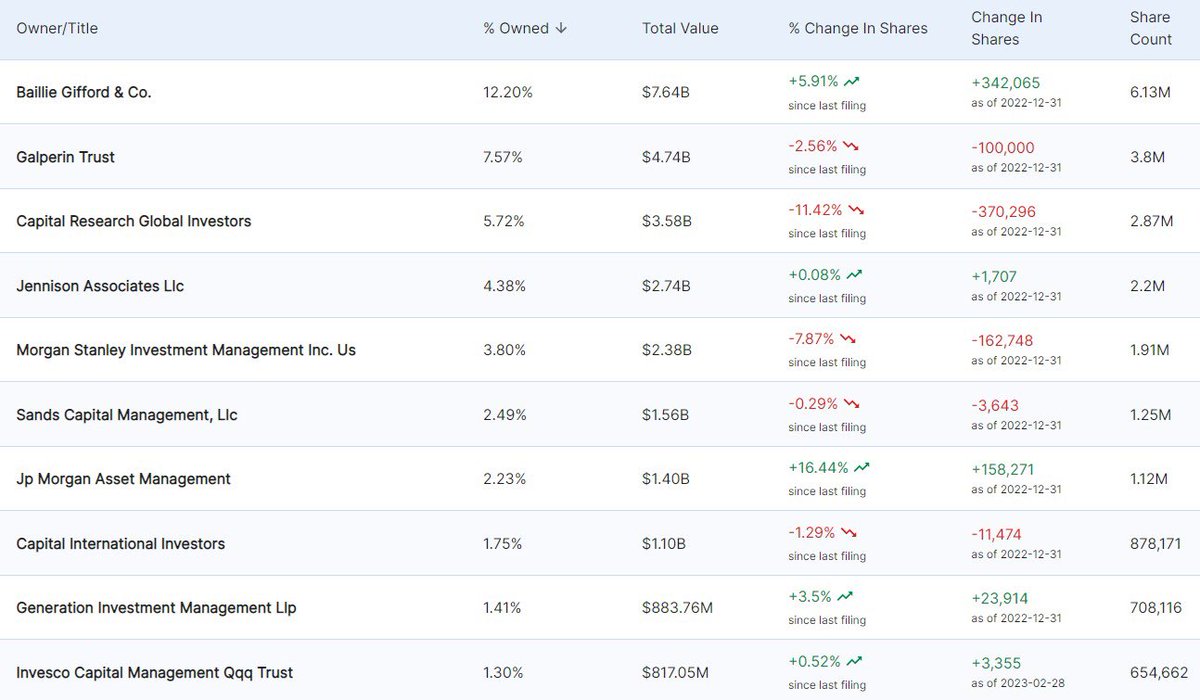Click the 654,662 share count
The width and height of the screenshot is (1200, 700).
pyautogui.click(x=1158, y=673)
